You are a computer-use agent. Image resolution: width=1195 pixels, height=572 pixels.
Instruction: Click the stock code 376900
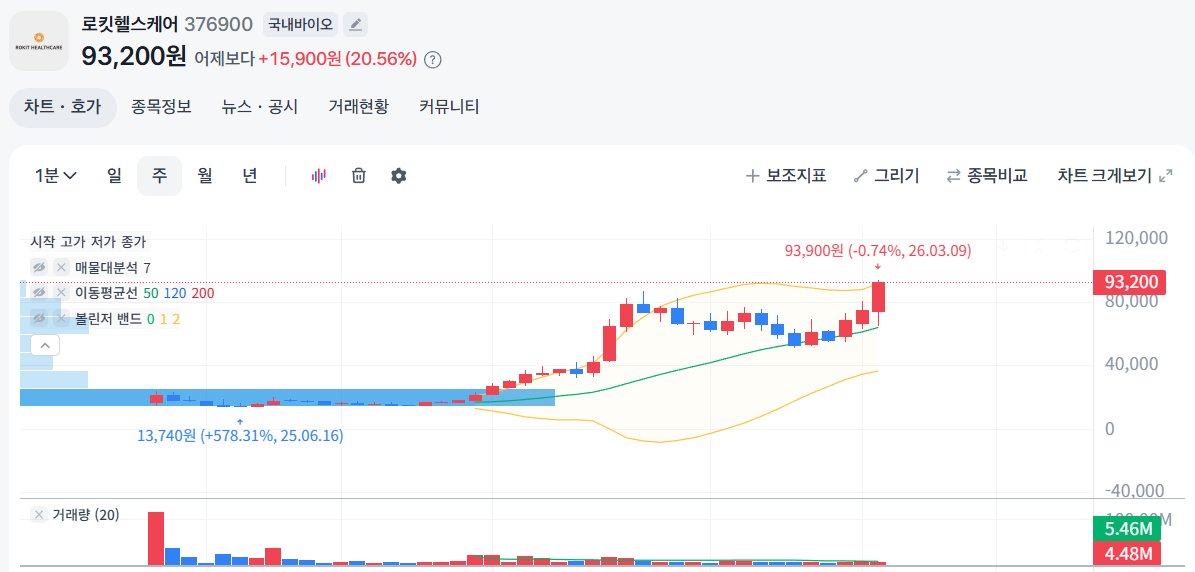[x=219, y=24]
